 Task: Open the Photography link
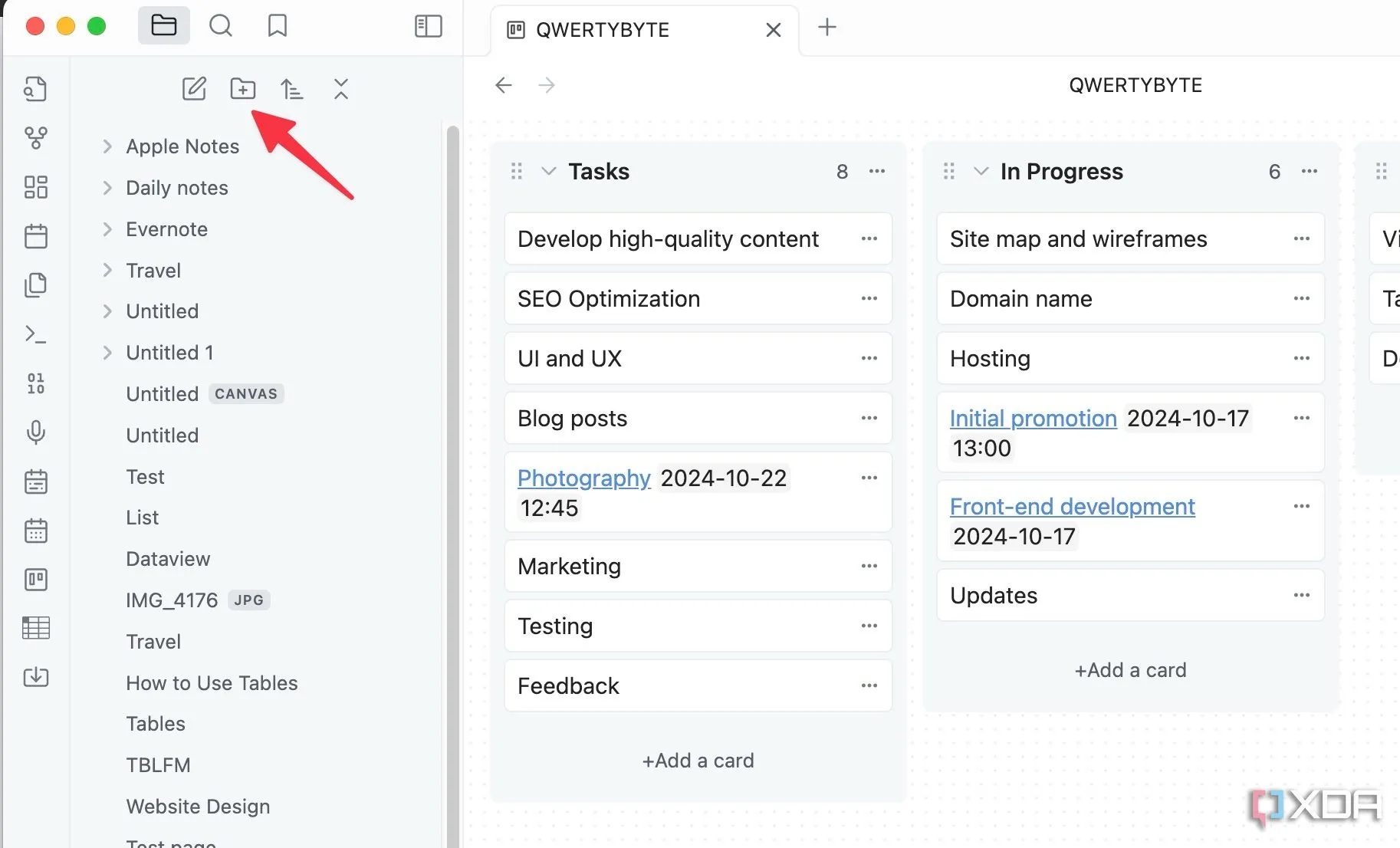coord(583,478)
